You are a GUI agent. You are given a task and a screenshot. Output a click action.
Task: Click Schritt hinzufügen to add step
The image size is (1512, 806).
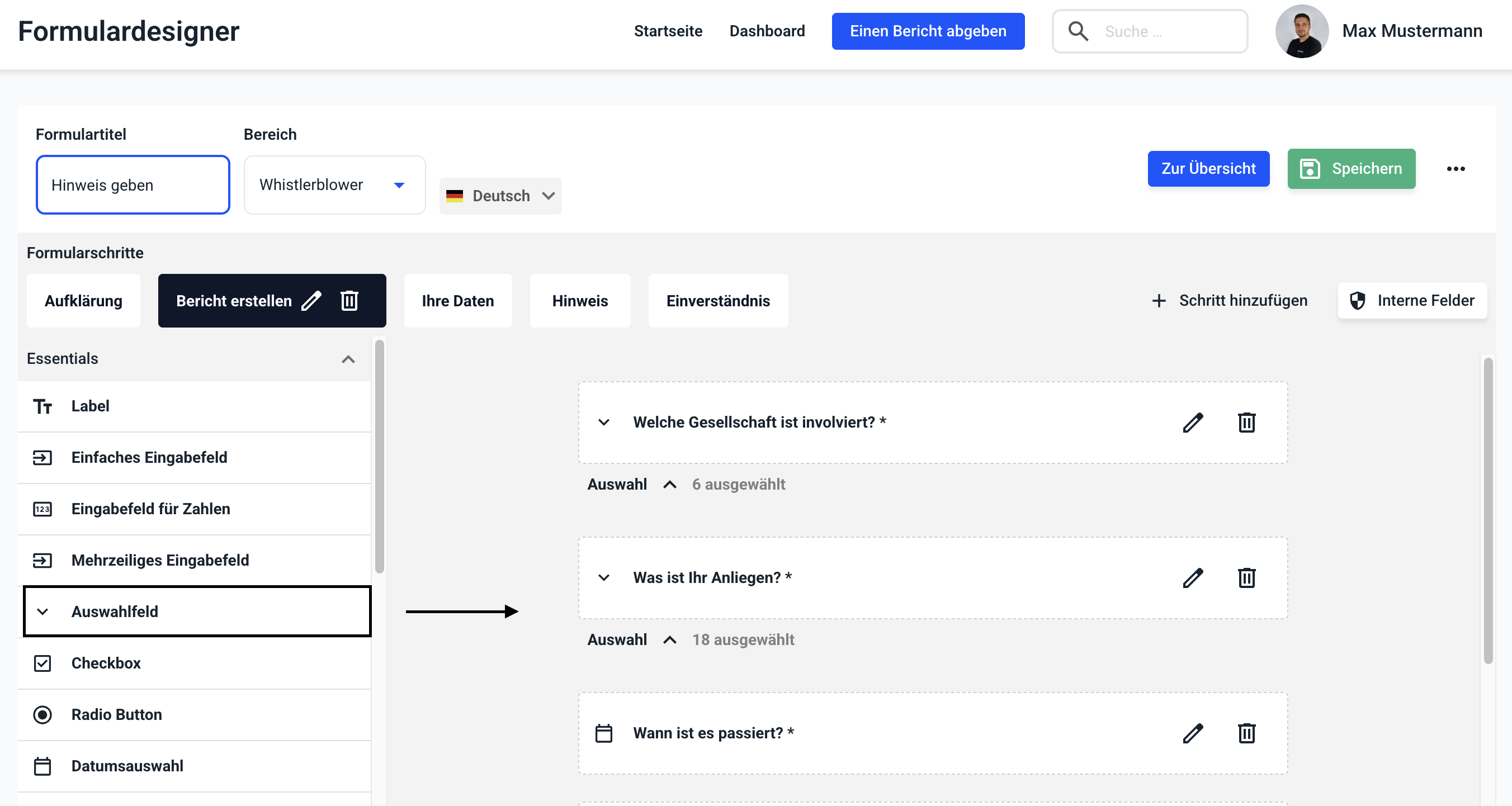(1230, 301)
